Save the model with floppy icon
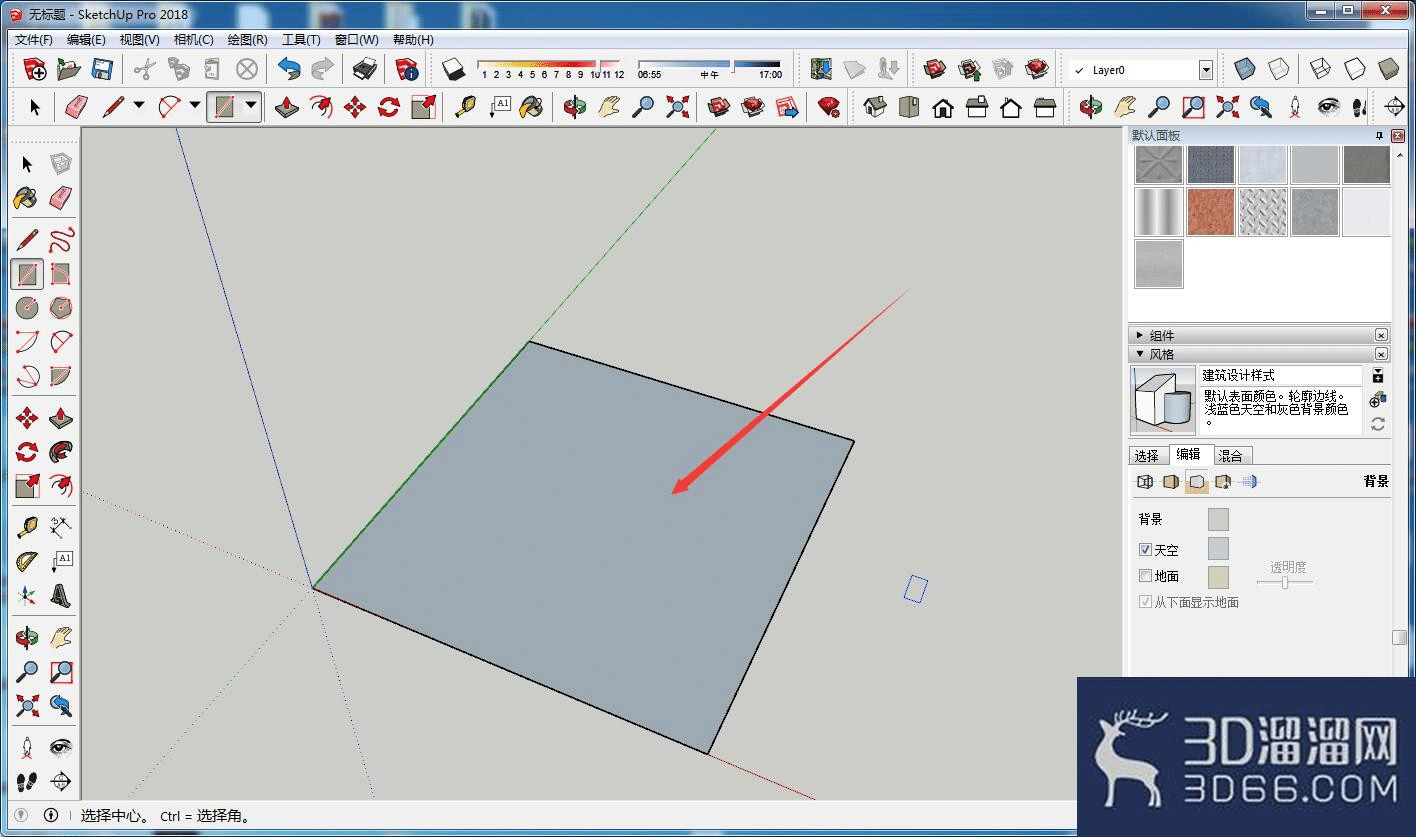Screen dimensions: 1416x837 pos(101,69)
